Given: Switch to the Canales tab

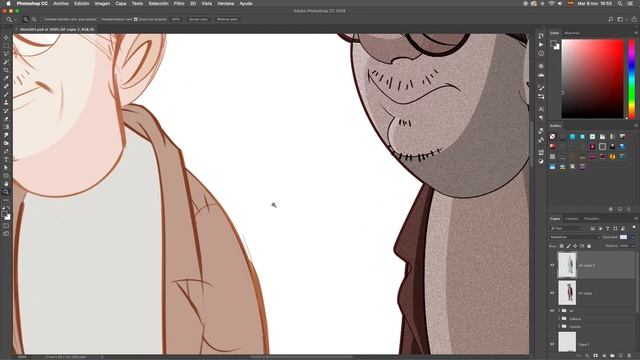Looking at the screenshot, I should coord(571,219).
